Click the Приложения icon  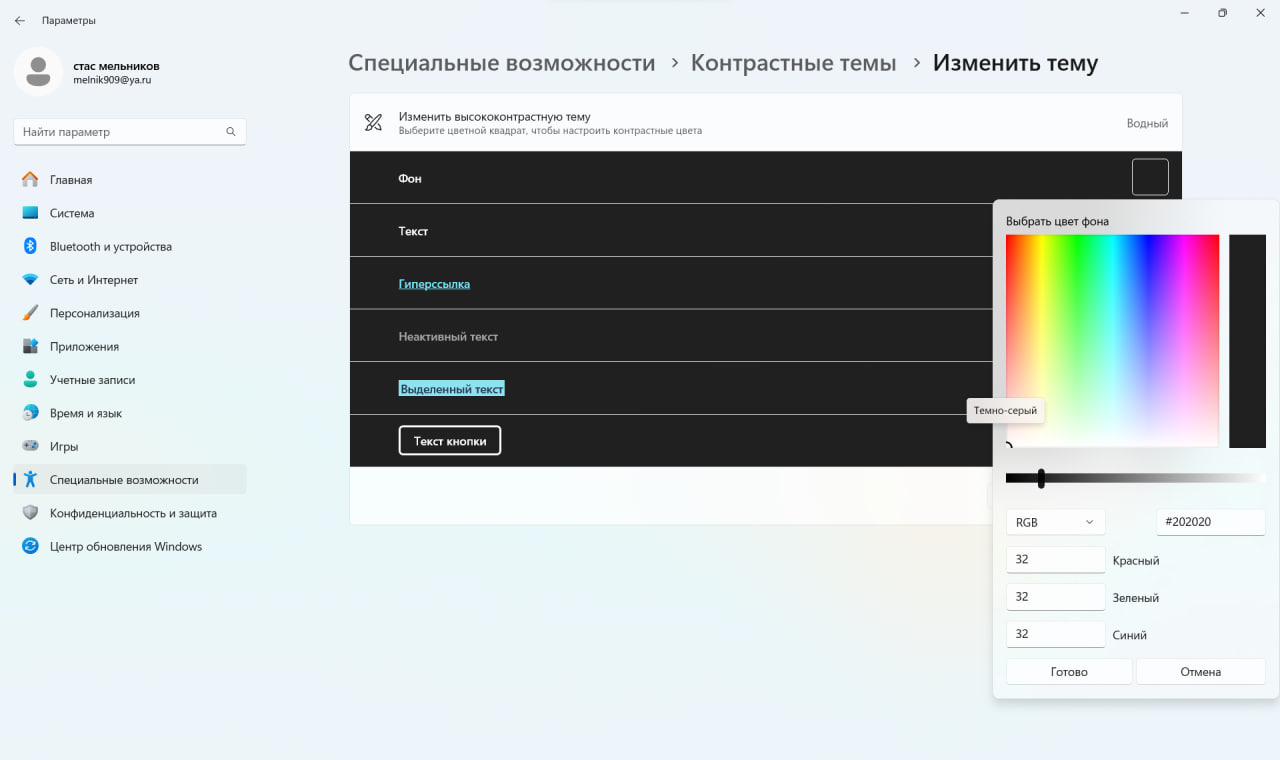click(x=30, y=346)
